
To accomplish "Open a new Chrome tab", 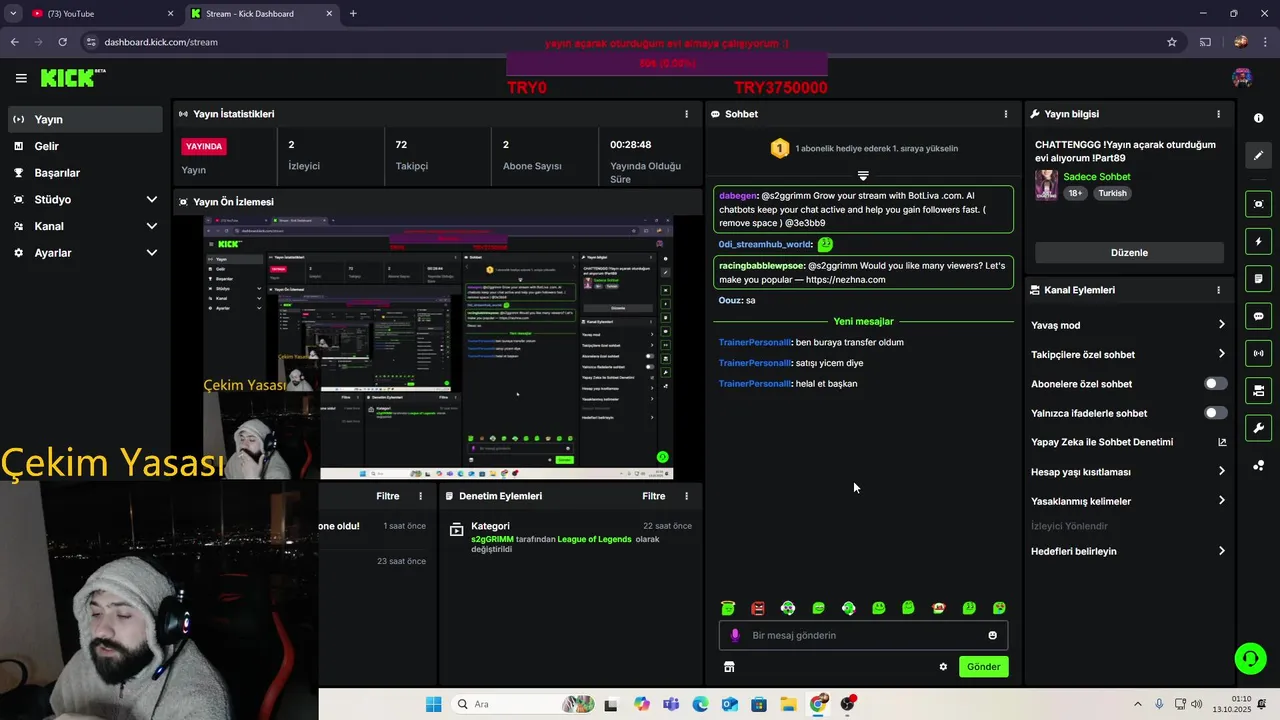I will click(353, 14).
